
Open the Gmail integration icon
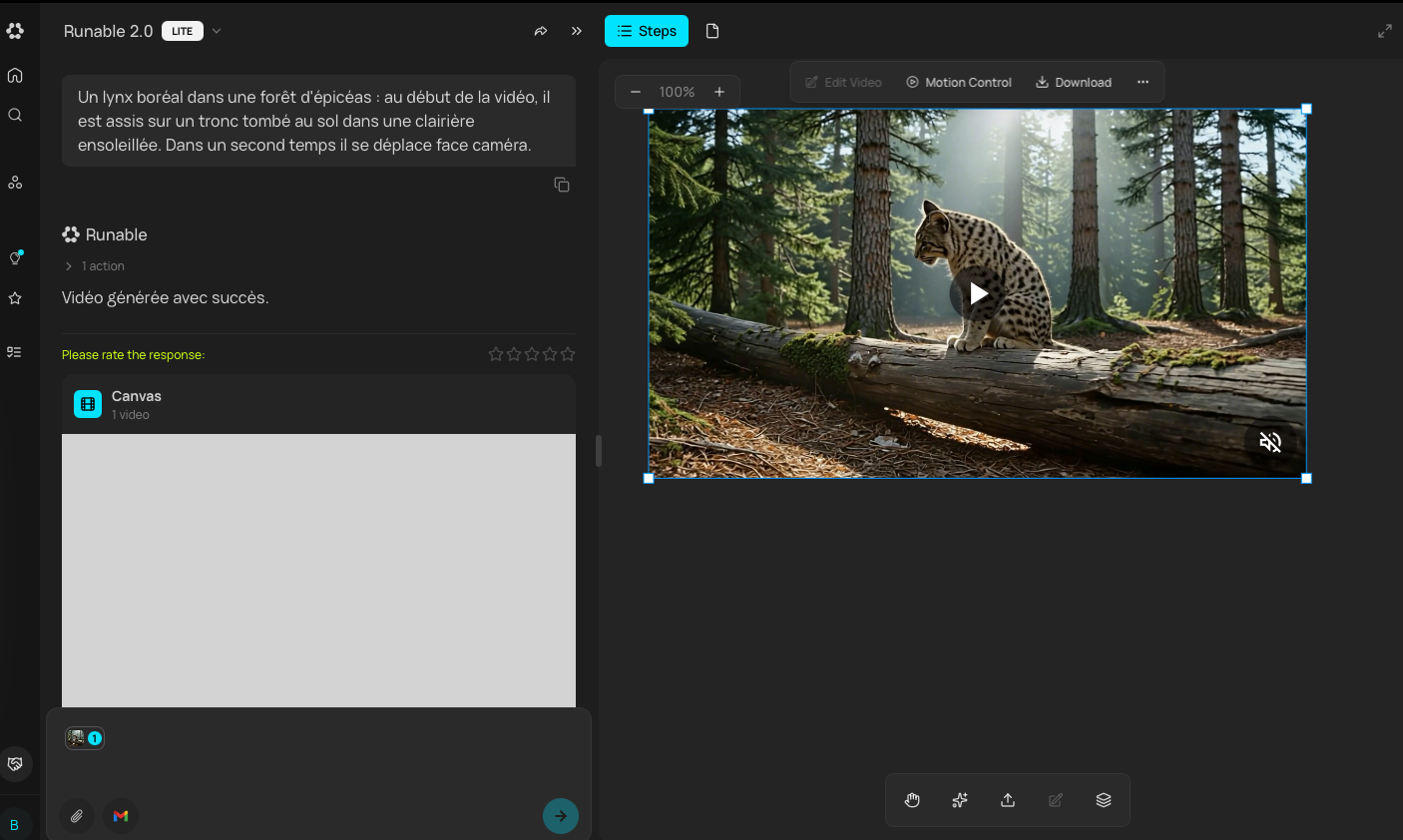click(121, 816)
